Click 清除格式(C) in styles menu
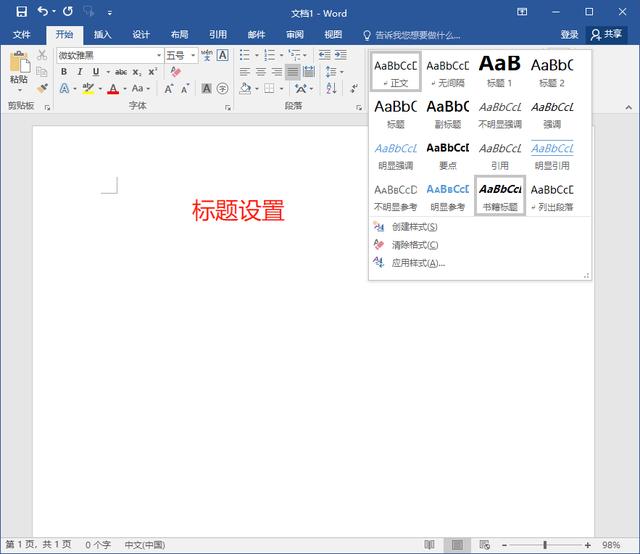 pos(415,245)
